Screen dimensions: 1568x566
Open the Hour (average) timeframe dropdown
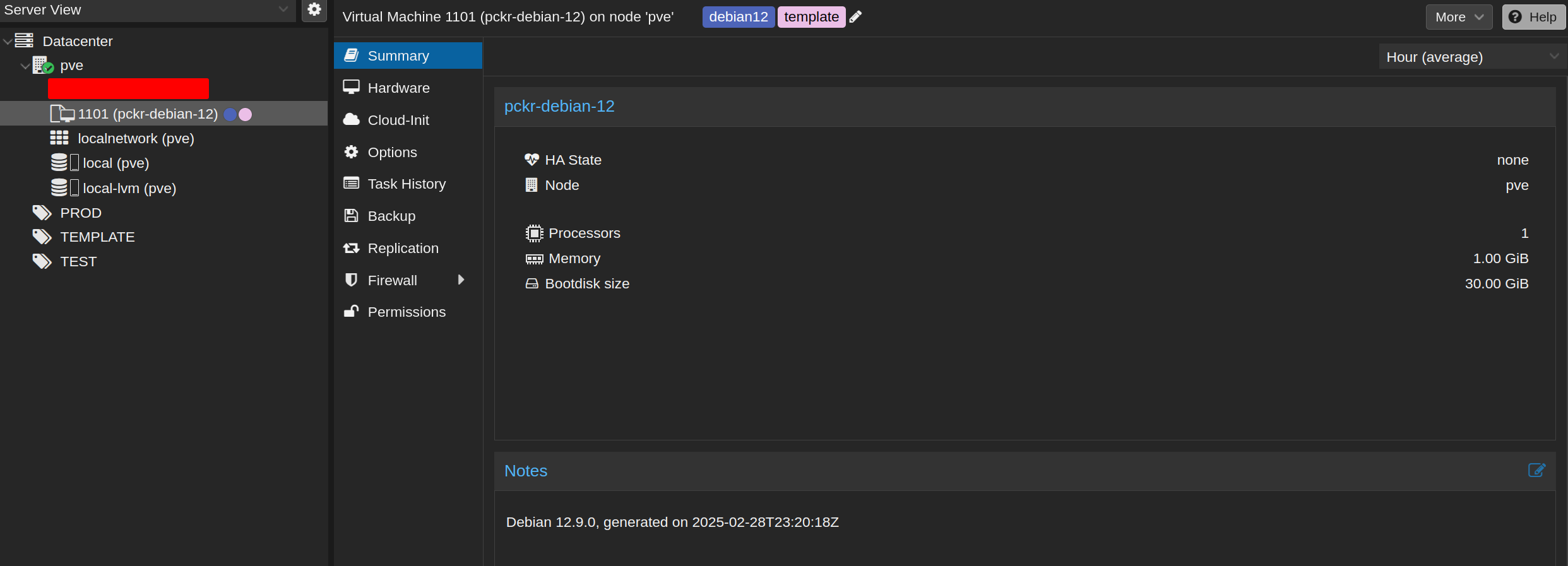pos(1471,57)
